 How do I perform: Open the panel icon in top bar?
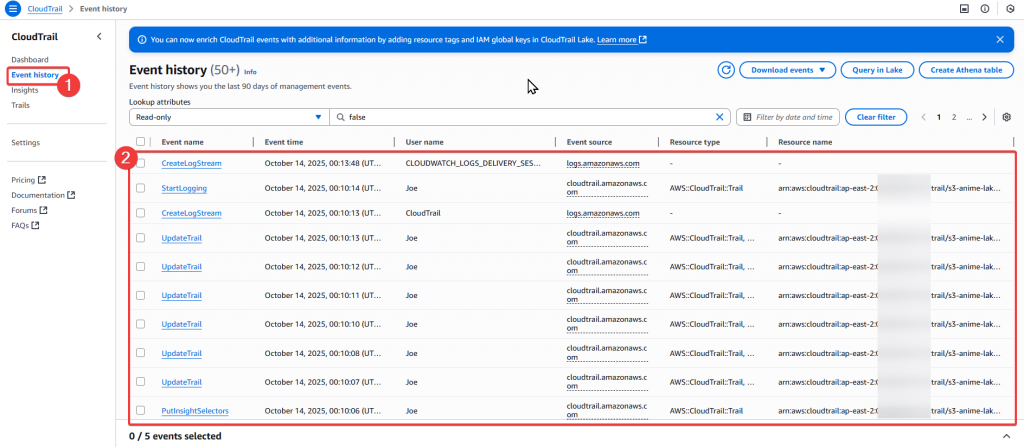[x=964, y=9]
